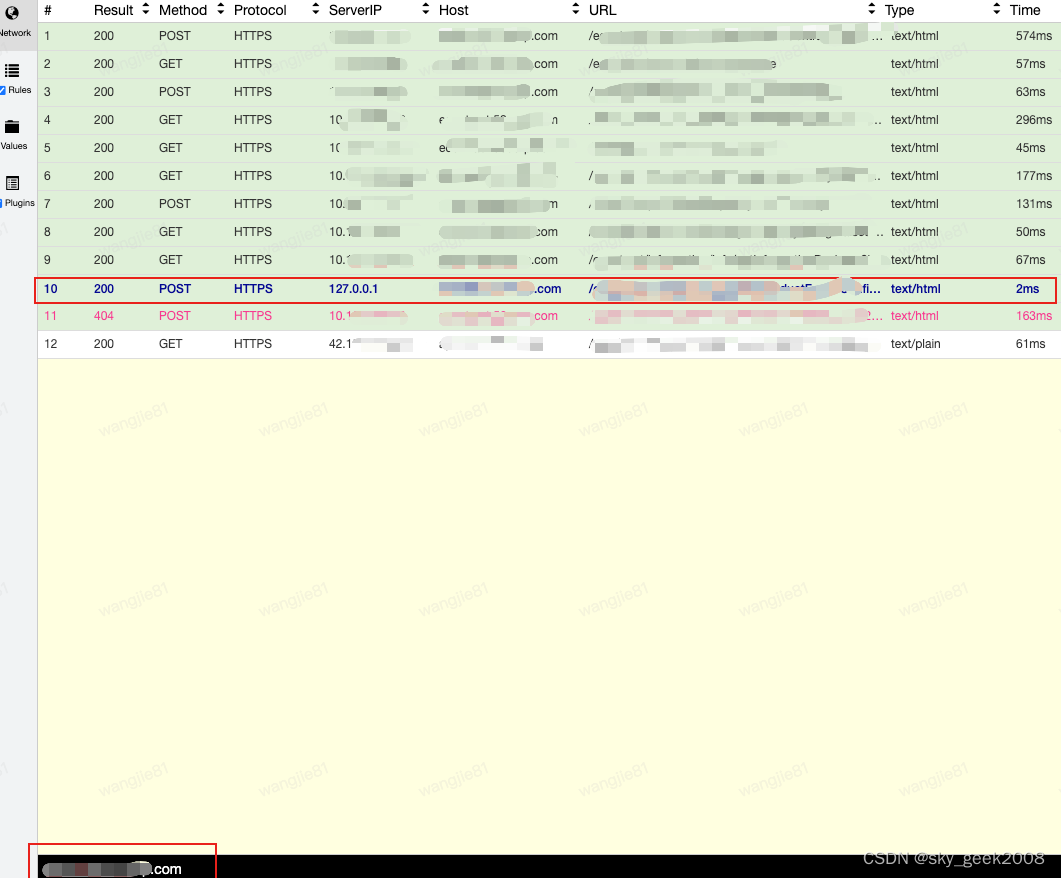Click the 2ms time cell
Image resolution: width=1061 pixels, height=878 pixels.
coord(1027,289)
